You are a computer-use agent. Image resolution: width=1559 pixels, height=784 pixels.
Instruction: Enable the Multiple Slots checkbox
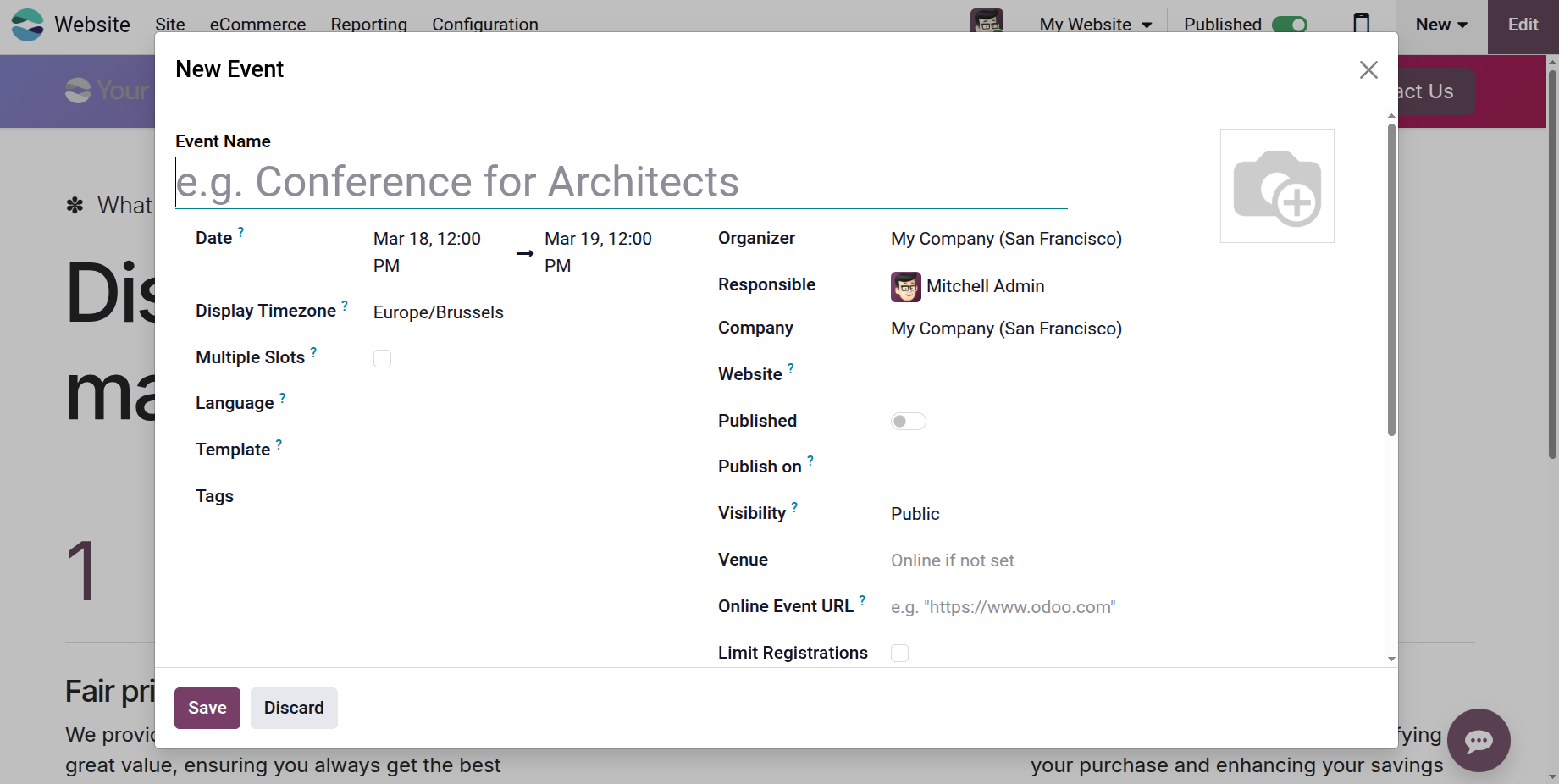coord(383,359)
